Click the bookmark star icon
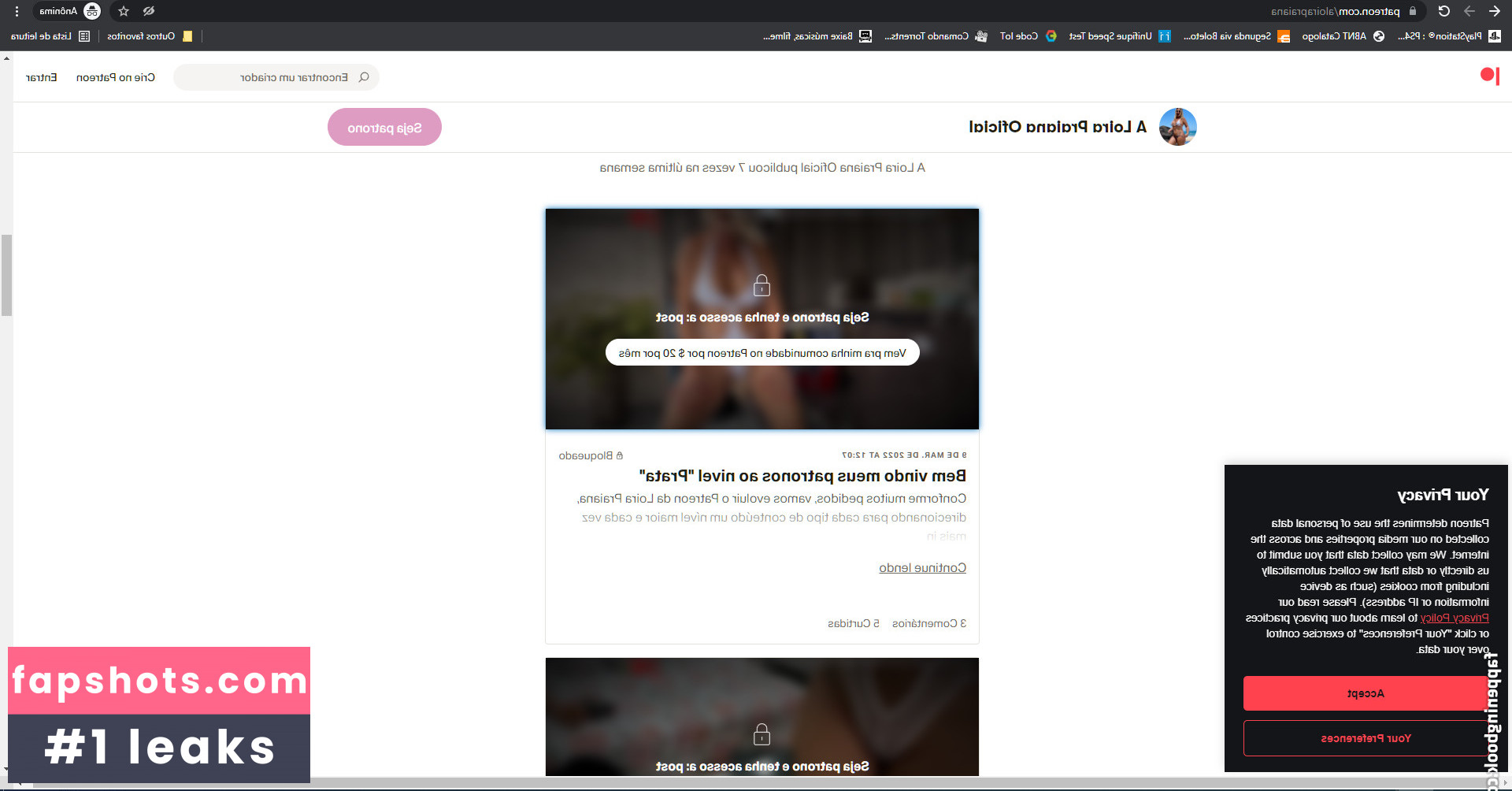1512x791 pixels. click(x=124, y=11)
